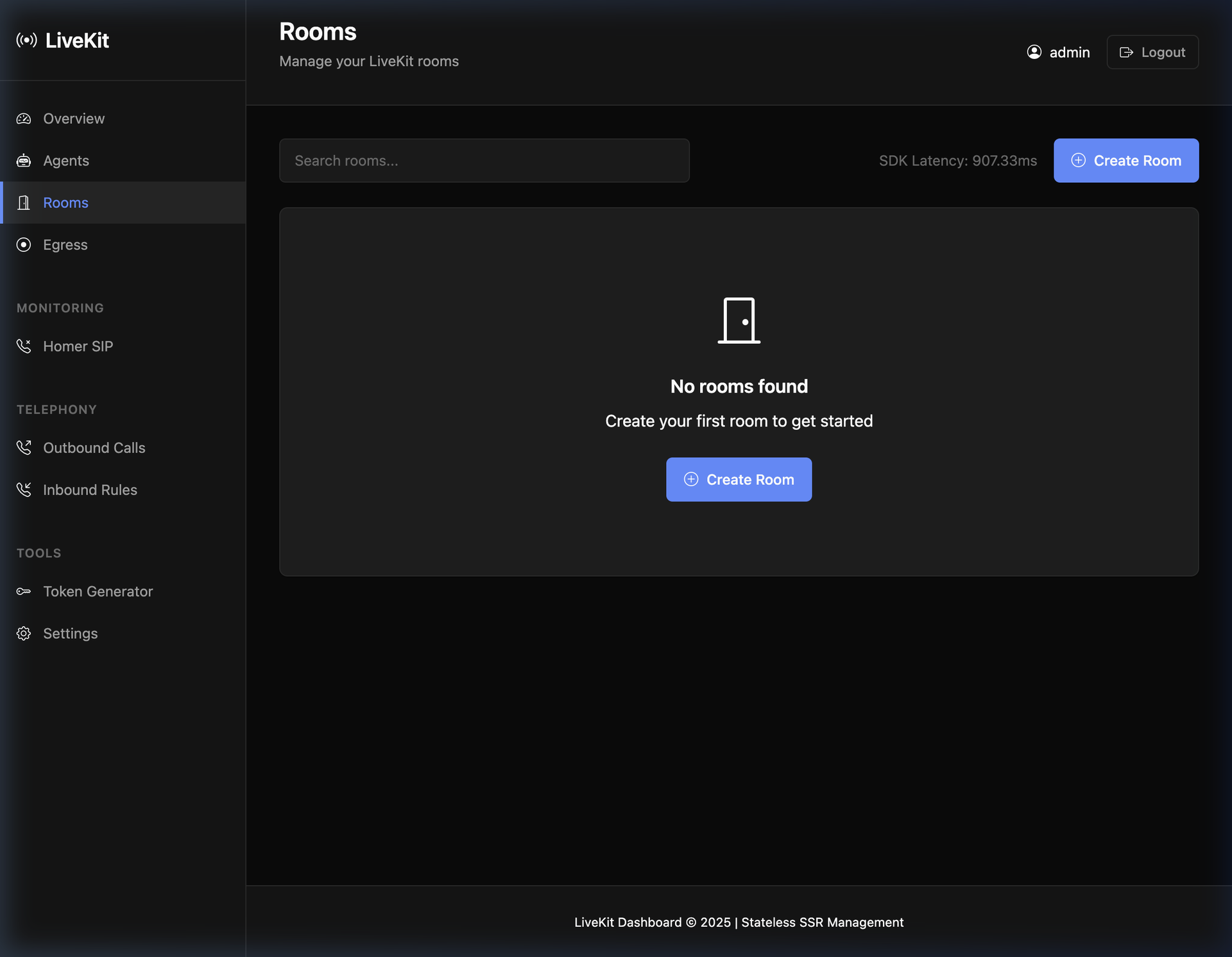
Task: Click the large door icon above No rooms found
Action: [739, 320]
